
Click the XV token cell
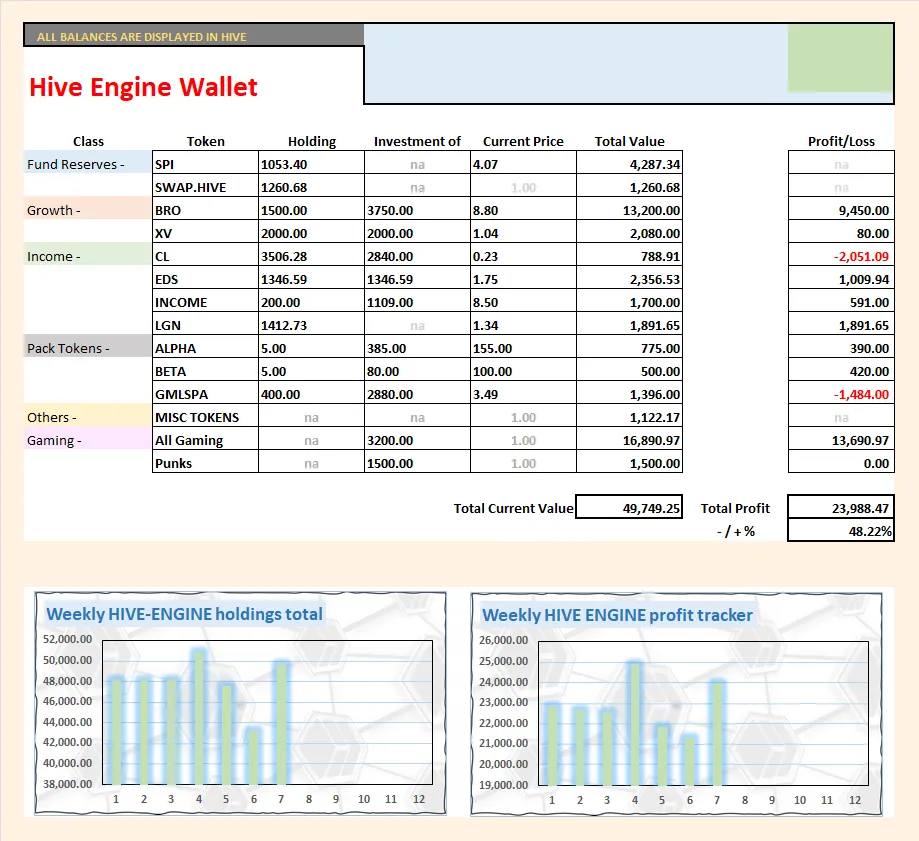[x=205, y=233]
